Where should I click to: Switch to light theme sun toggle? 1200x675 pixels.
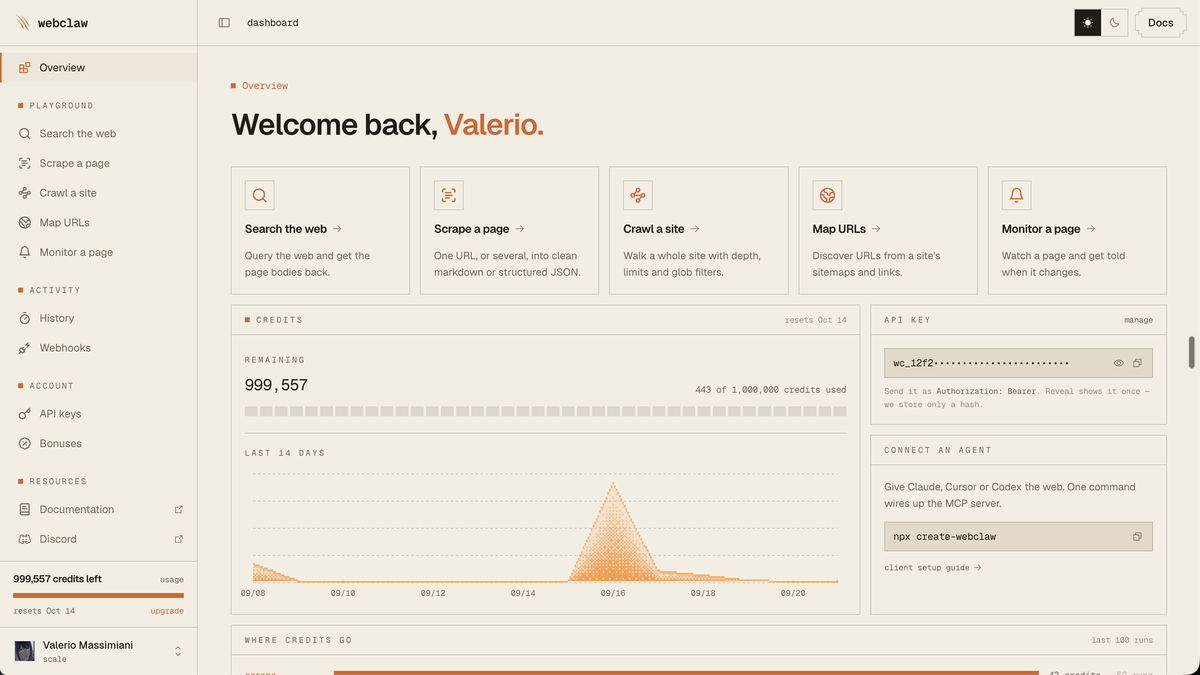click(x=1088, y=23)
